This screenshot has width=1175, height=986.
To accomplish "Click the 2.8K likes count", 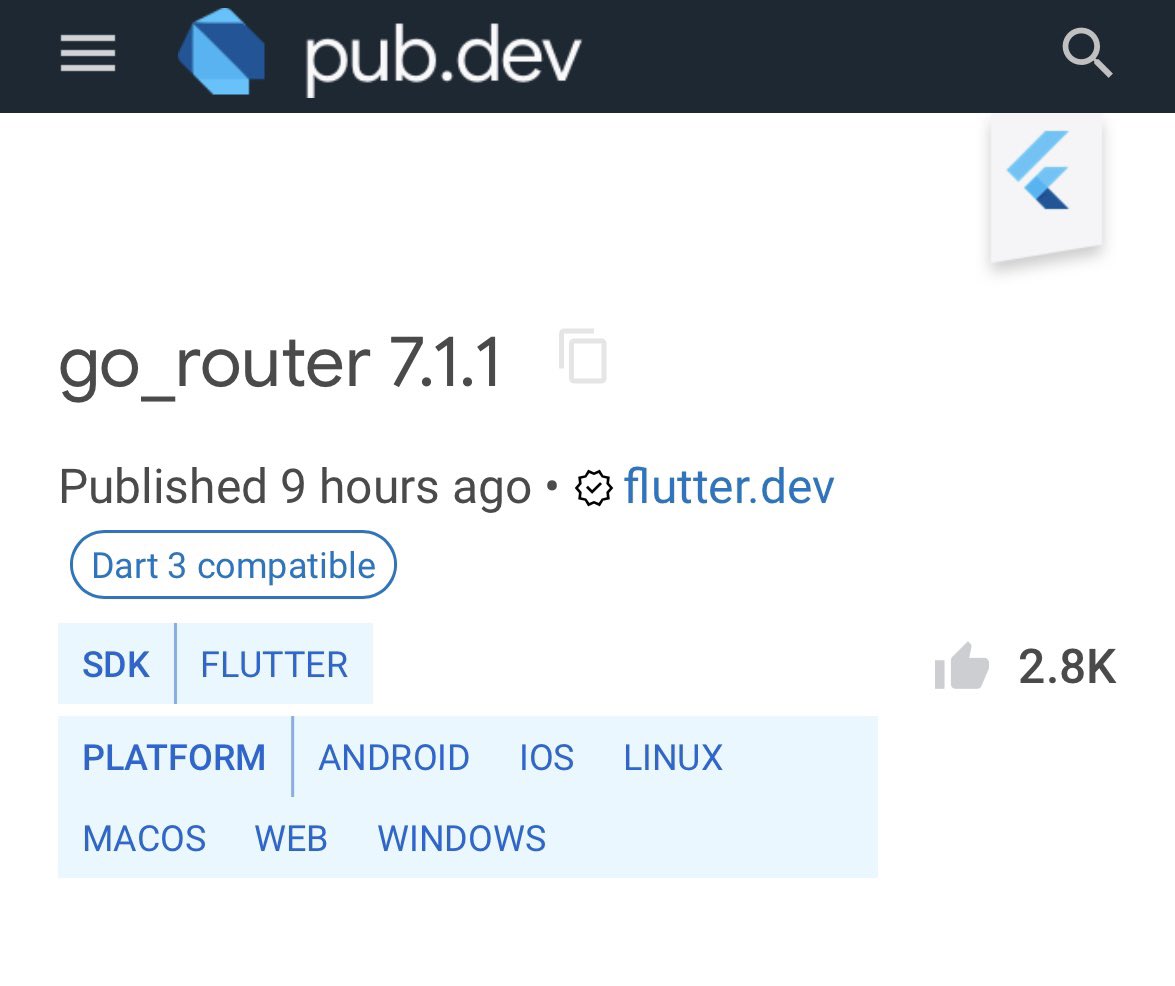I will tap(1067, 666).
